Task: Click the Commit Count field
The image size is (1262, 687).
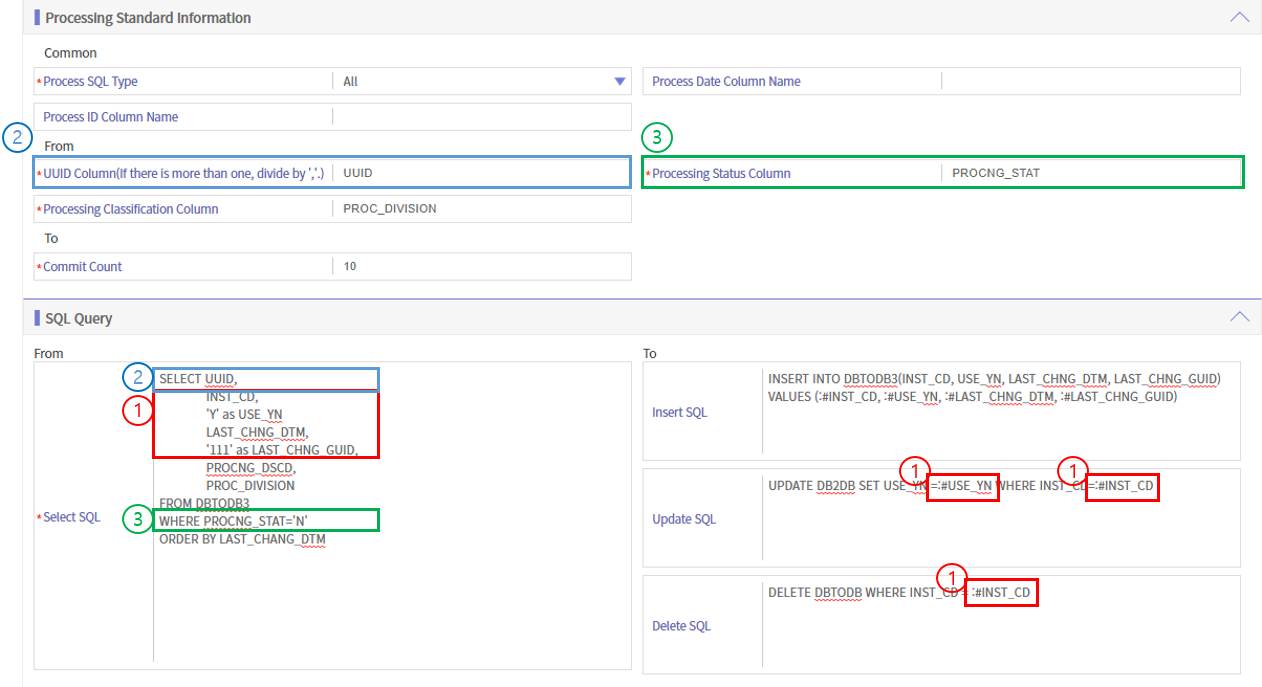Action: tap(480, 267)
